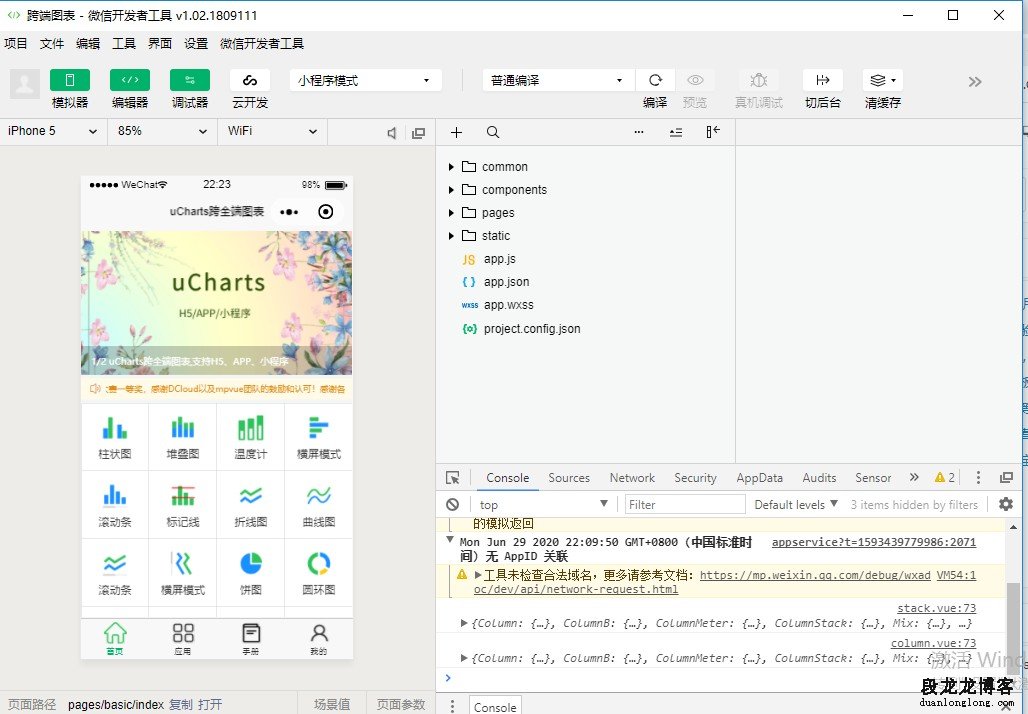
Task: Mute the simulator sound
Action: pos(391,133)
